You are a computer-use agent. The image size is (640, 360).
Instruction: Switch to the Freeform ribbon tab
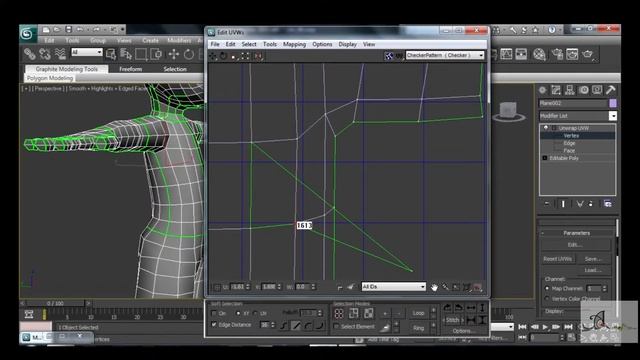coord(131,69)
